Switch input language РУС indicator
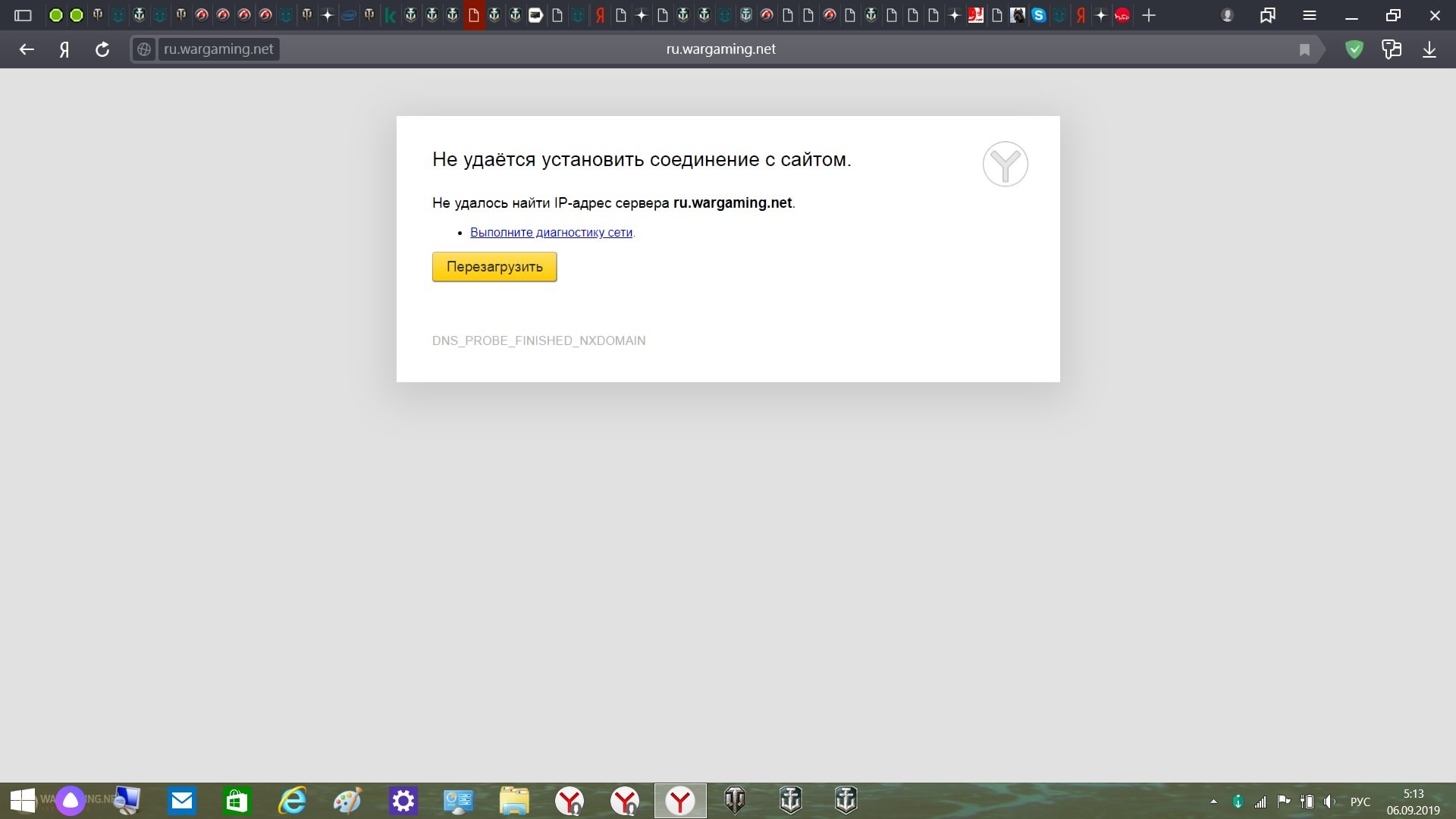The image size is (1456, 819). tap(1360, 802)
